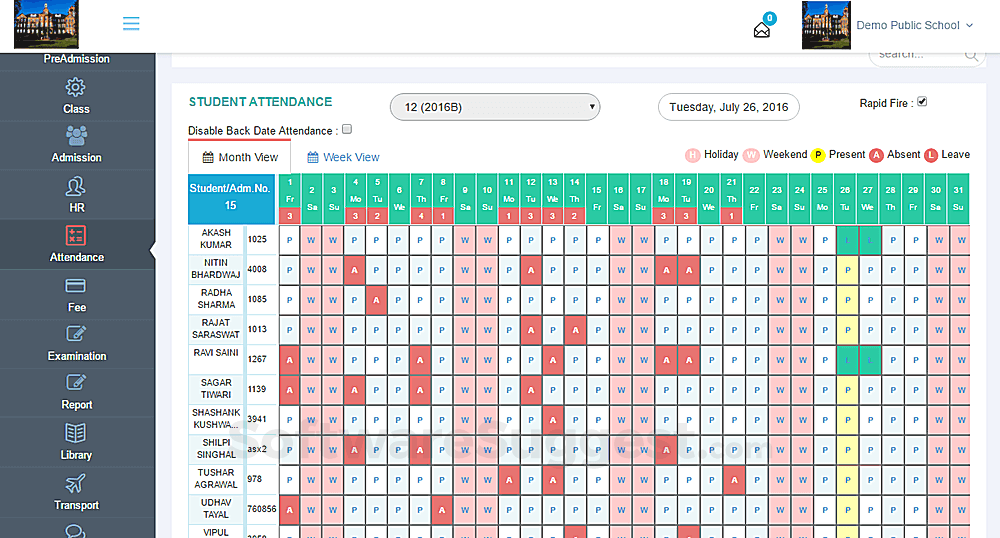Open the Demo Public School account dropdown
The width and height of the screenshot is (1000, 538).
tap(915, 25)
